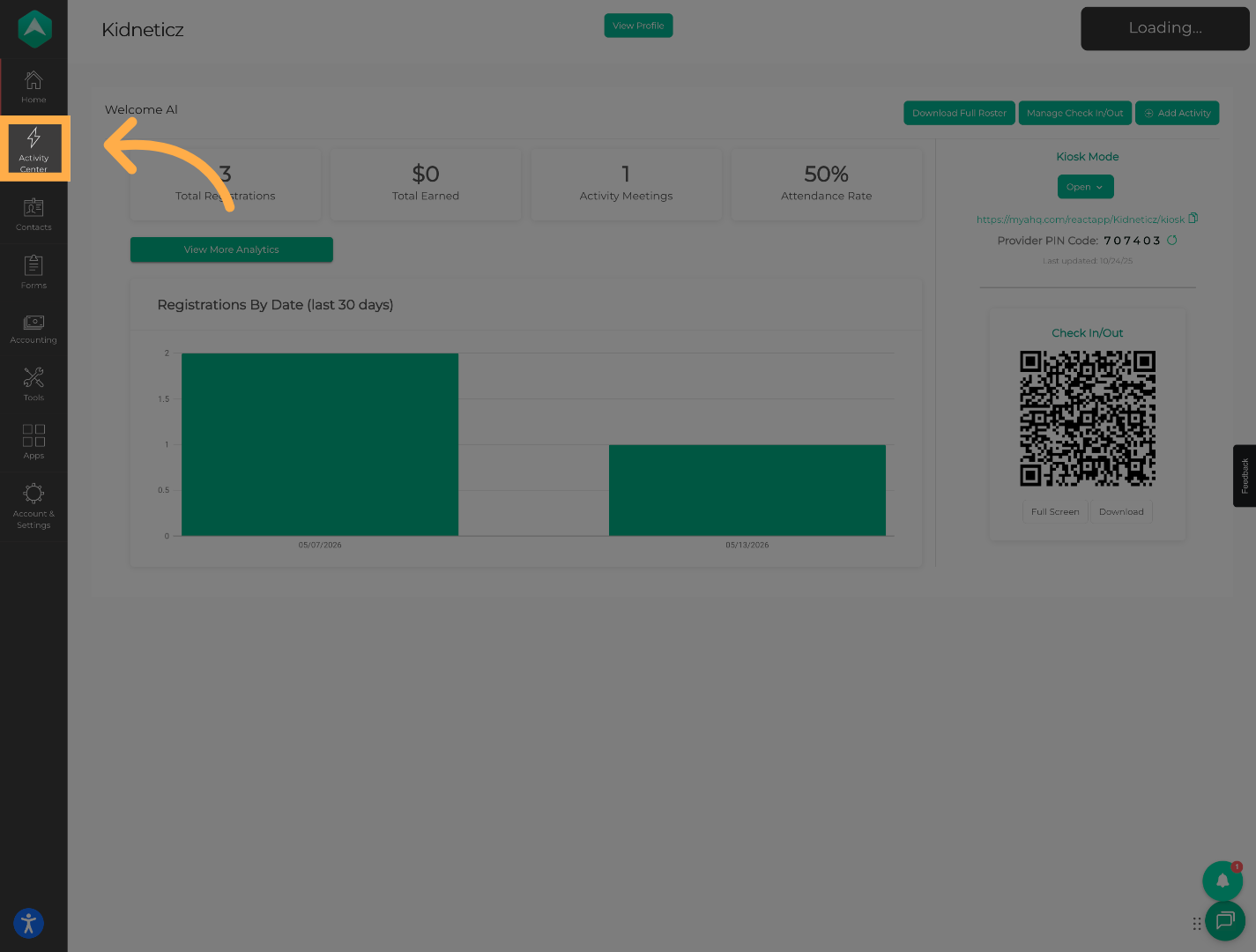Go to Home in the sidebar
The image size is (1256, 952).
pos(33,87)
